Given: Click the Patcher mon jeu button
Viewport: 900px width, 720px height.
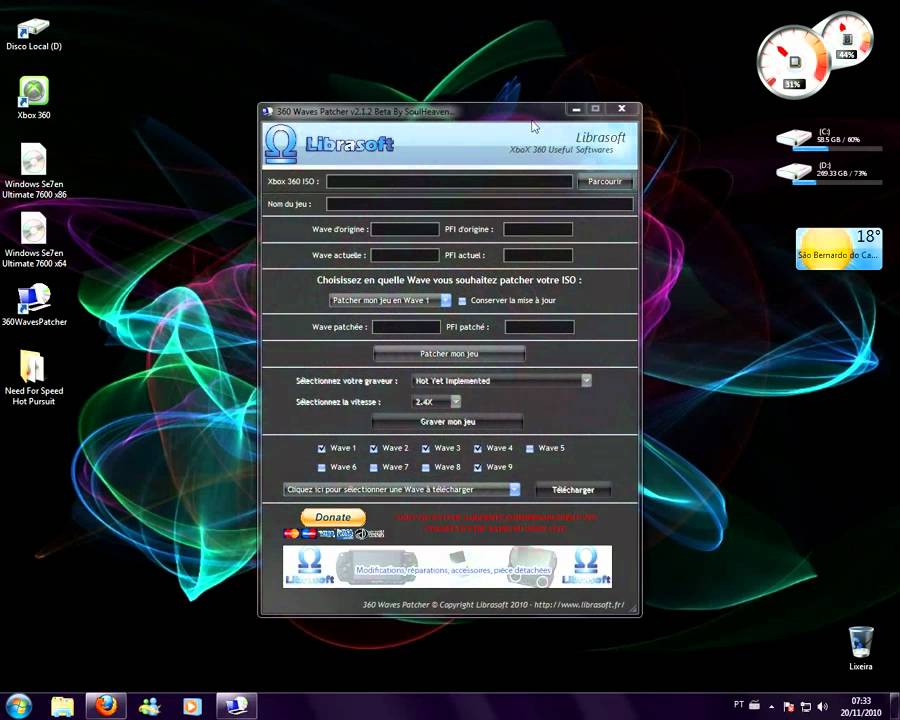Looking at the screenshot, I should point(449,354).
